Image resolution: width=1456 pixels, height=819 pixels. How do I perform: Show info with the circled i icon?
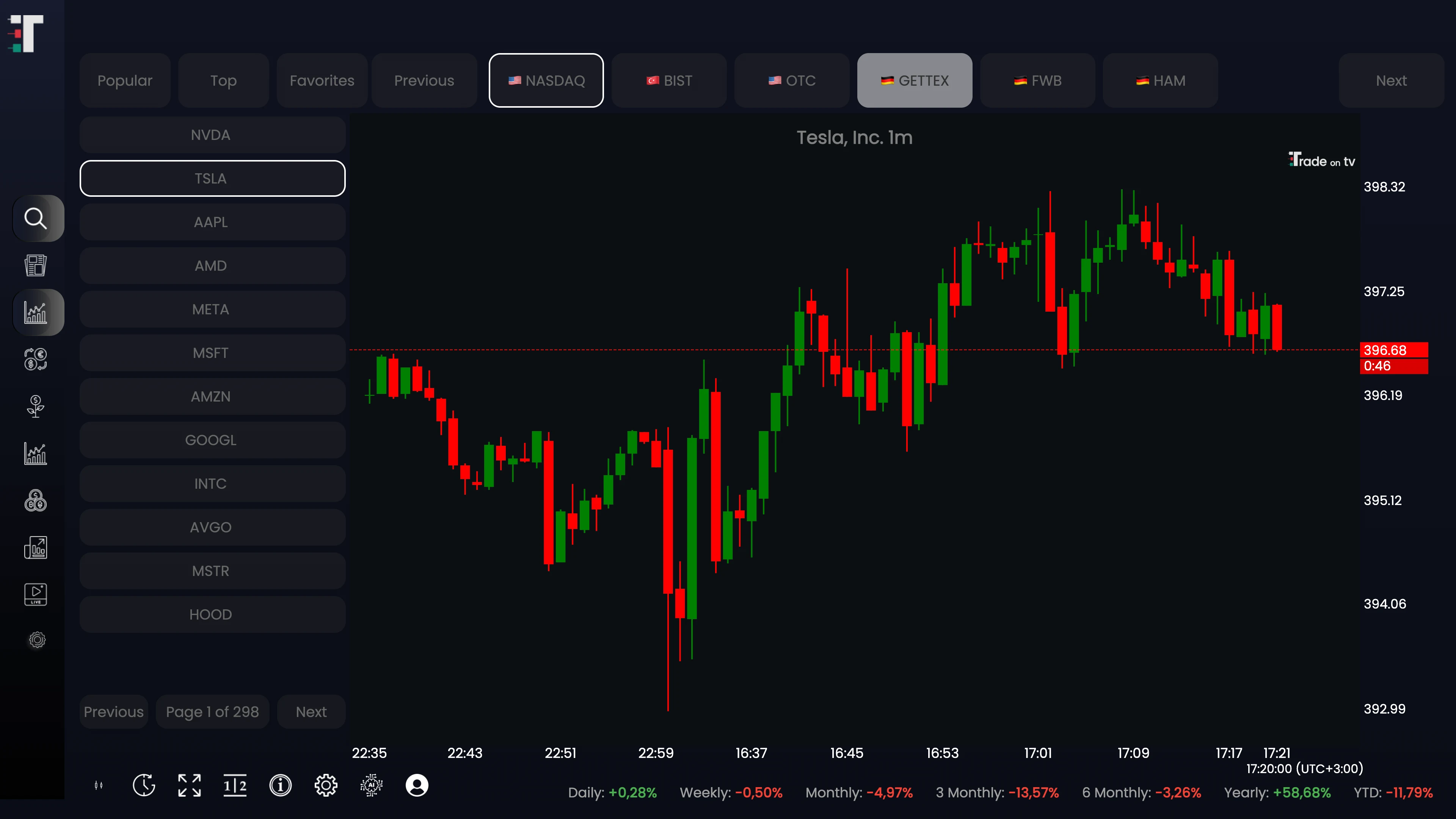click(x=280, y=785)
